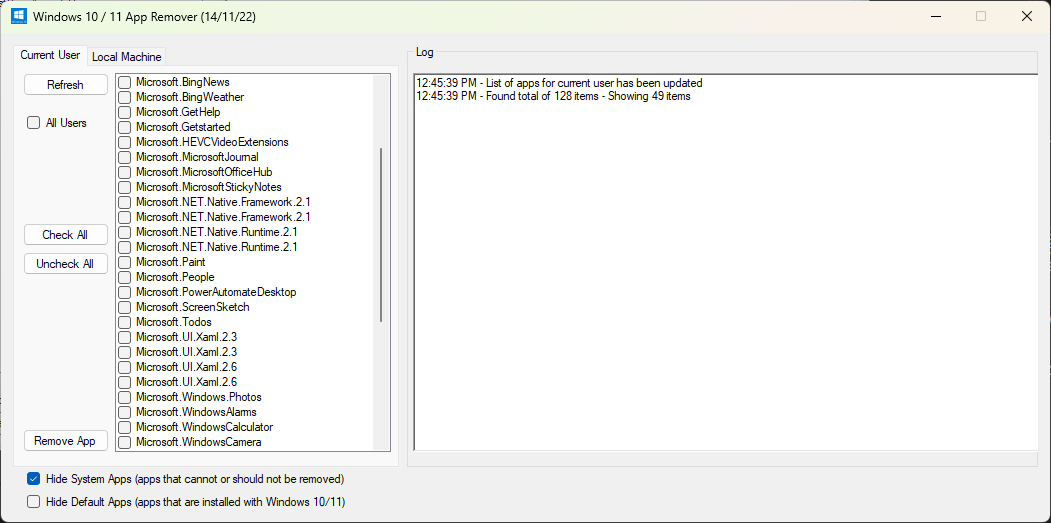Select the Microsoft.WindowsCalculator checkbox
Screen dimensions: 1051x523
125,427
